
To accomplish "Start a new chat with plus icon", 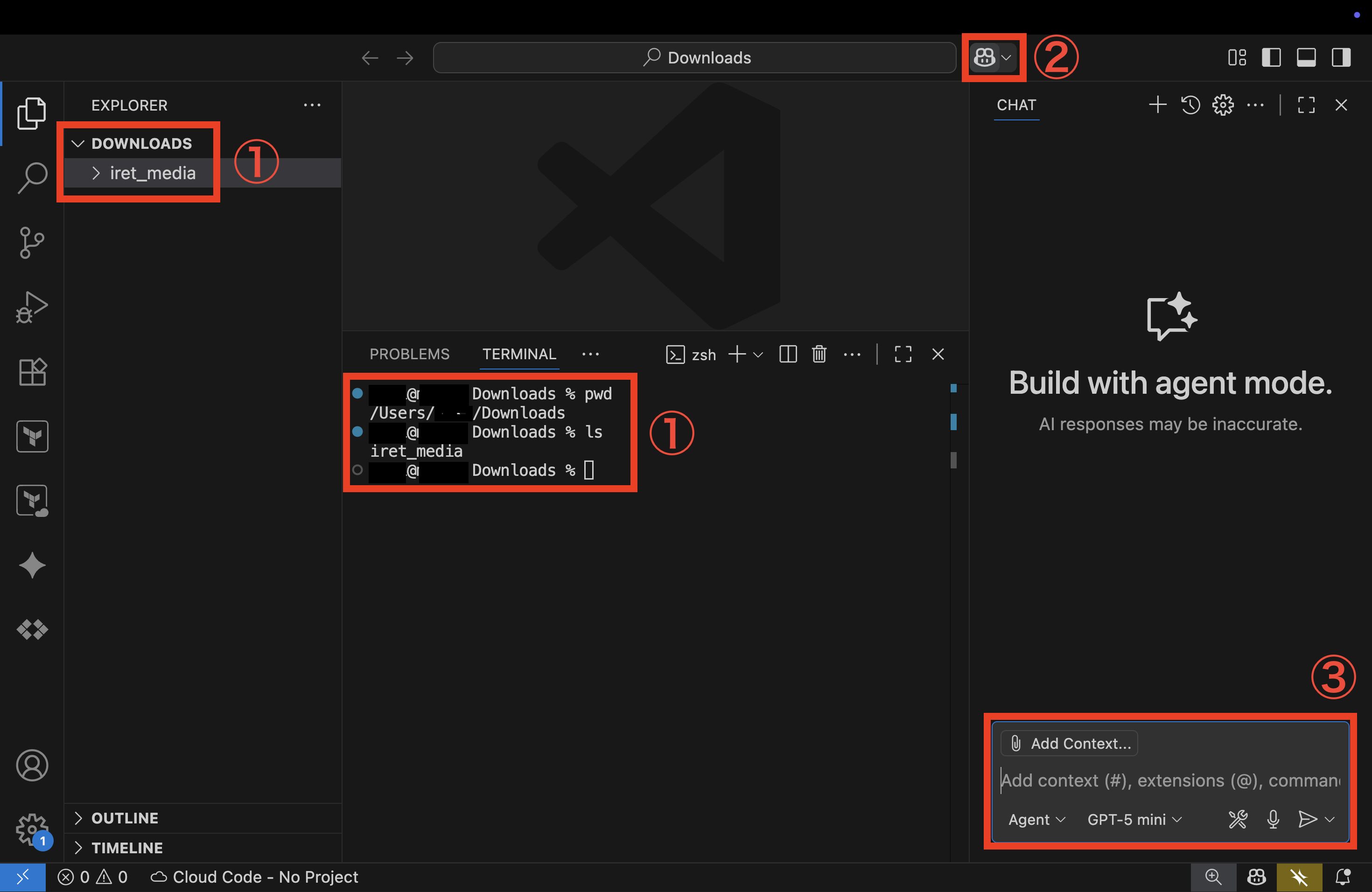I will tap(1157, 105).
